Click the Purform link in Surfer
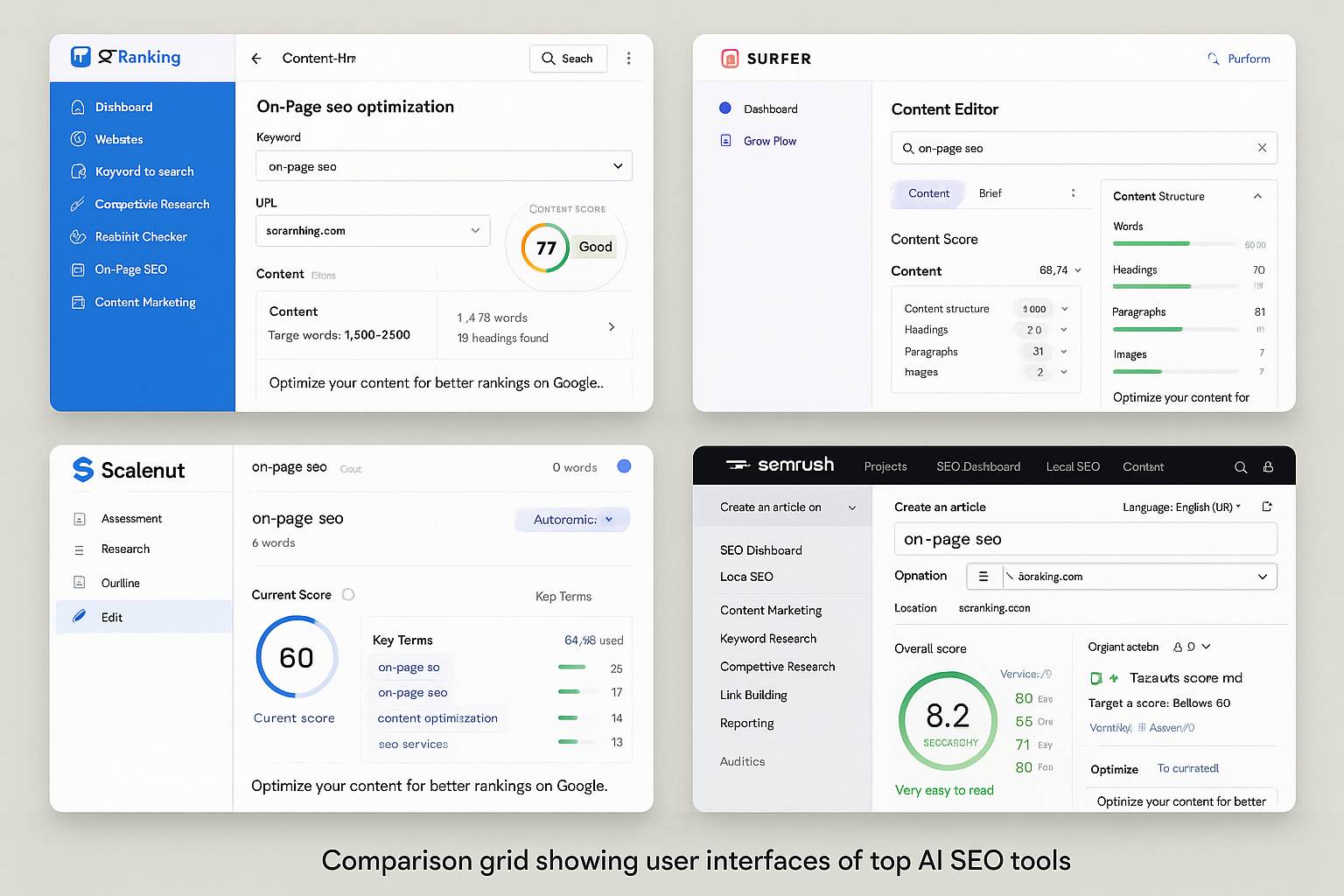 click(1249, 59)
